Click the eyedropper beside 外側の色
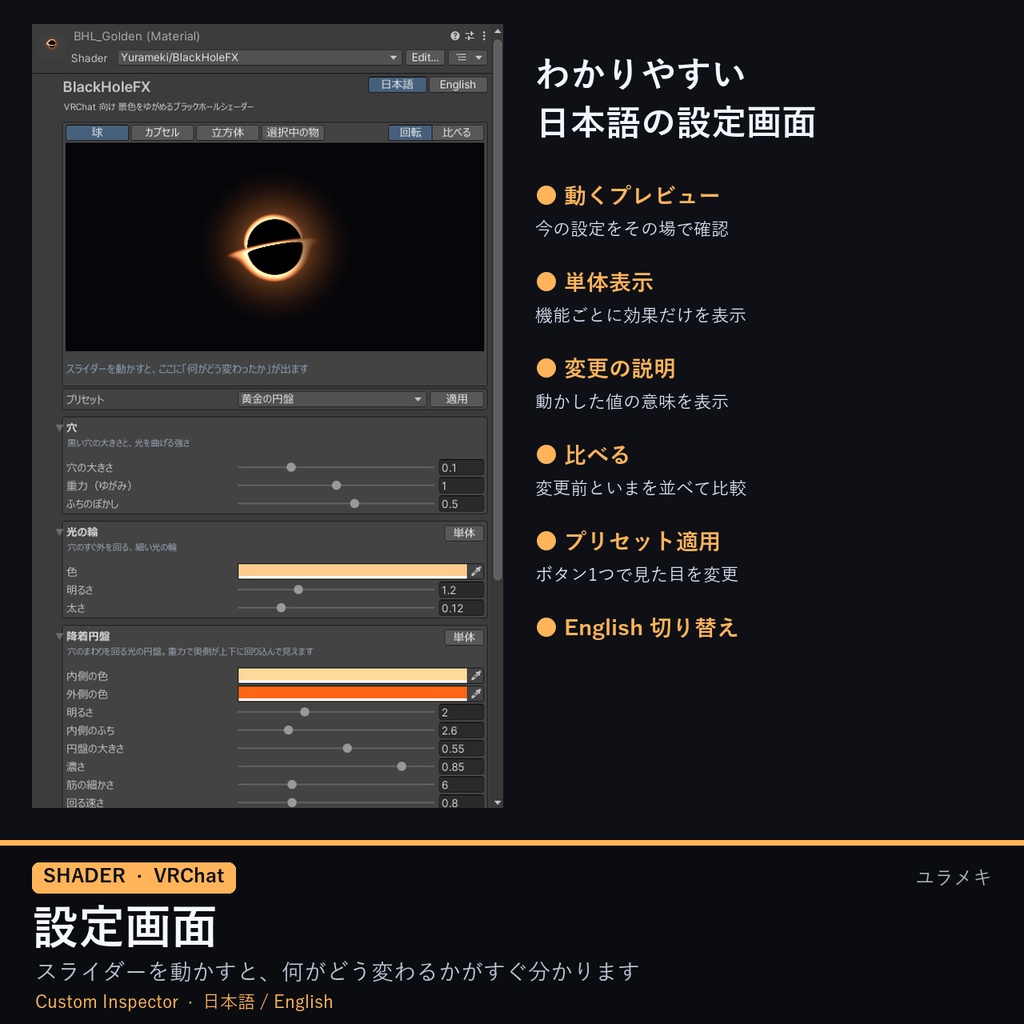Screen dimensions: 1024x1024 [x=476, y=694]
